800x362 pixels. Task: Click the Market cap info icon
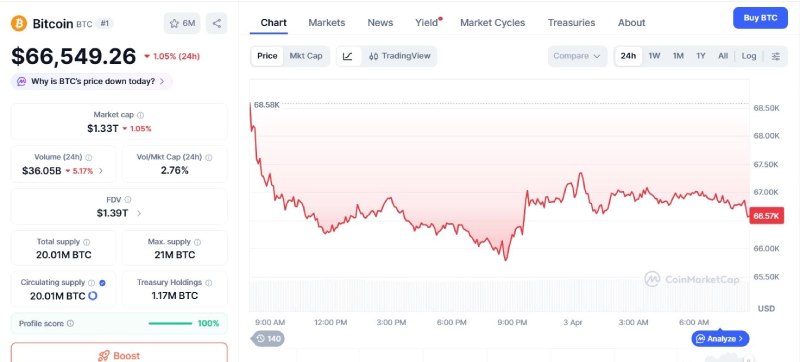pos(140,115)
